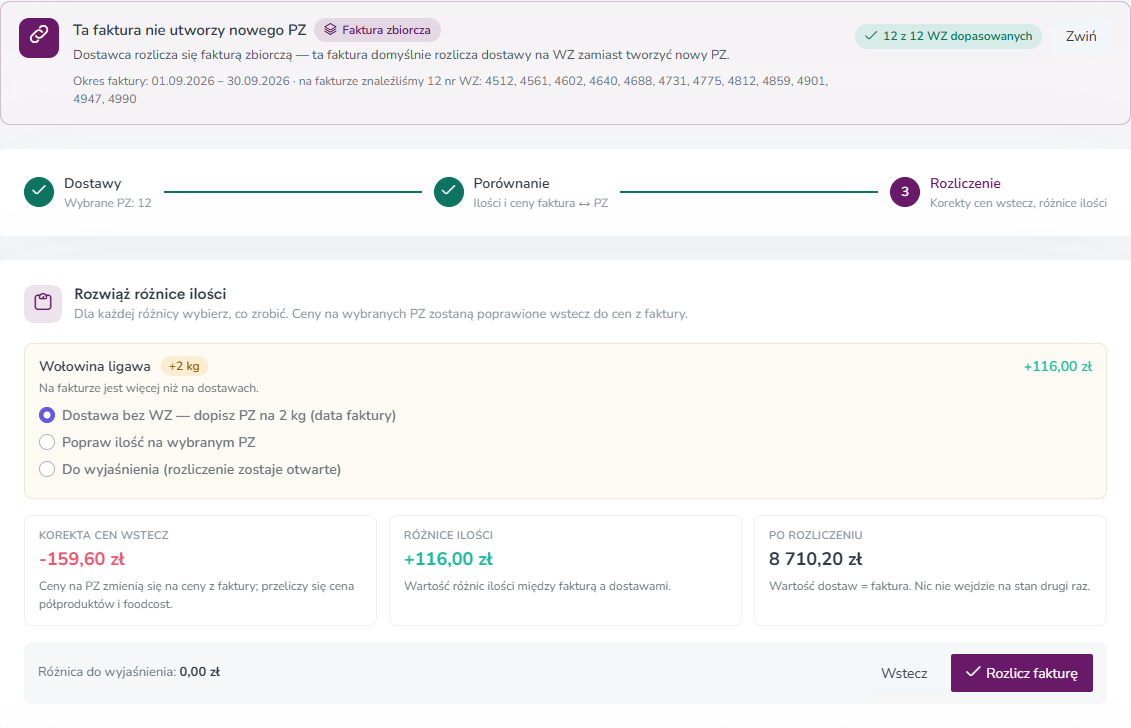This screenshot has width=1131, height=728.
Task: Click the '+116,00 zł' amount in Wołowina row
Action: (x=1057, y=367)
